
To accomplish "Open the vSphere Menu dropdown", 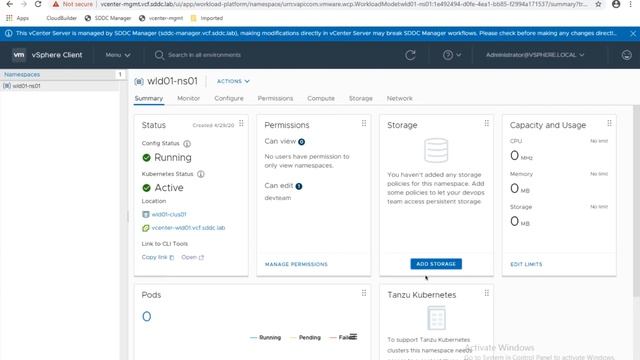I will pyautogui.click(x=118, y=55).
